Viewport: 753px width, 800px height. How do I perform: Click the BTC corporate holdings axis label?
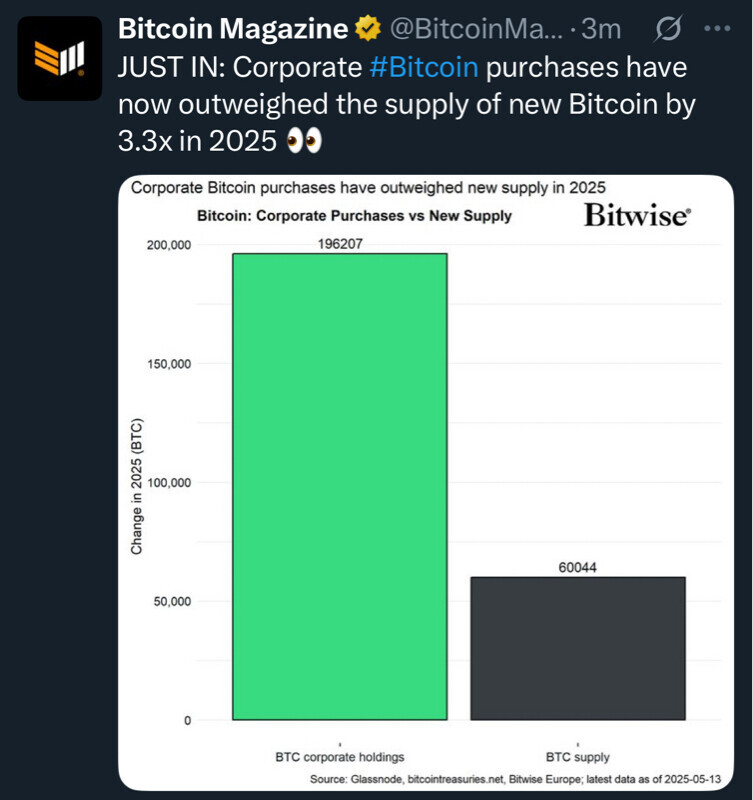pyautogui.click(x=339, y=757)
